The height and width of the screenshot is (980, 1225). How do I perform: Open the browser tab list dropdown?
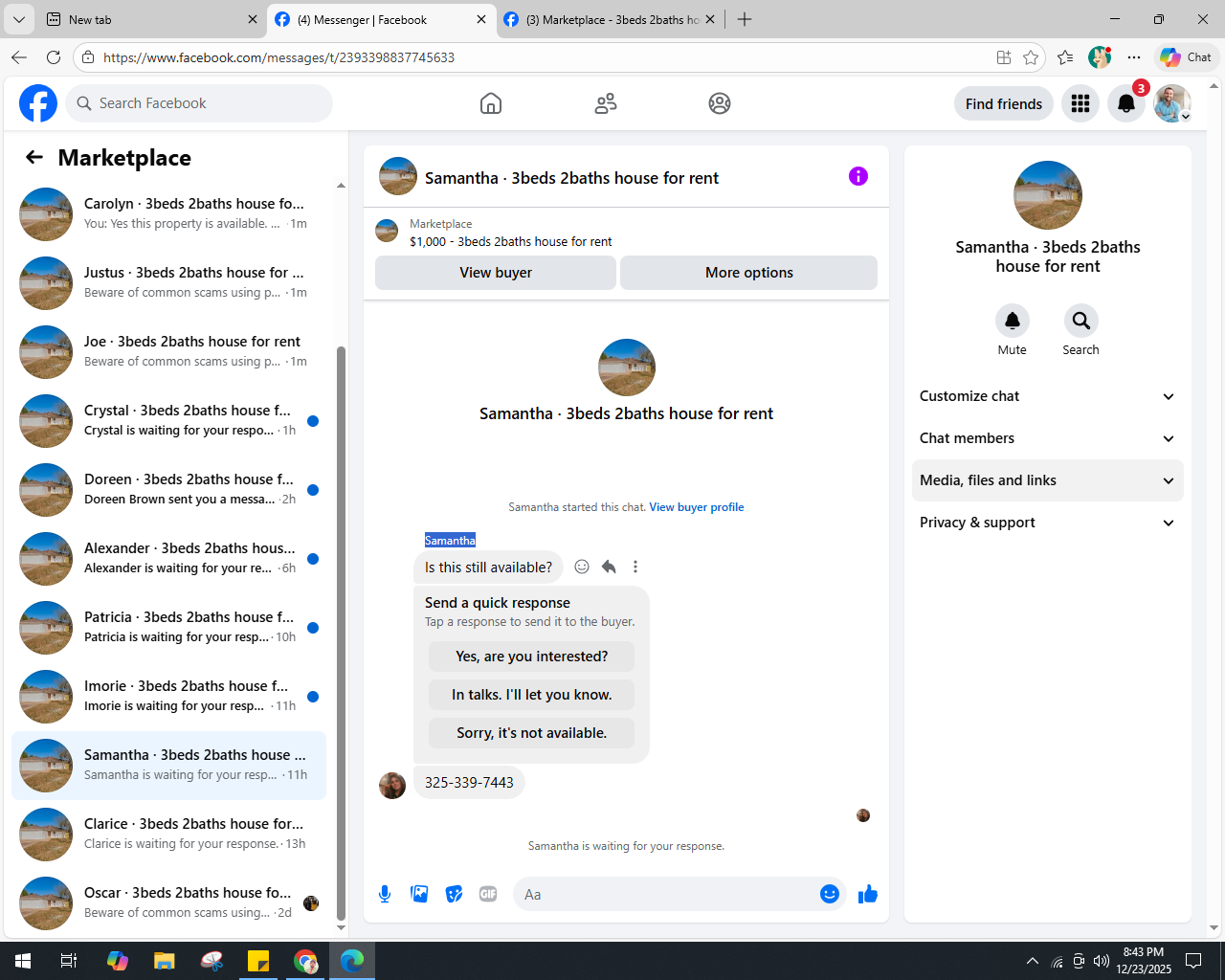tap(18, 19)
